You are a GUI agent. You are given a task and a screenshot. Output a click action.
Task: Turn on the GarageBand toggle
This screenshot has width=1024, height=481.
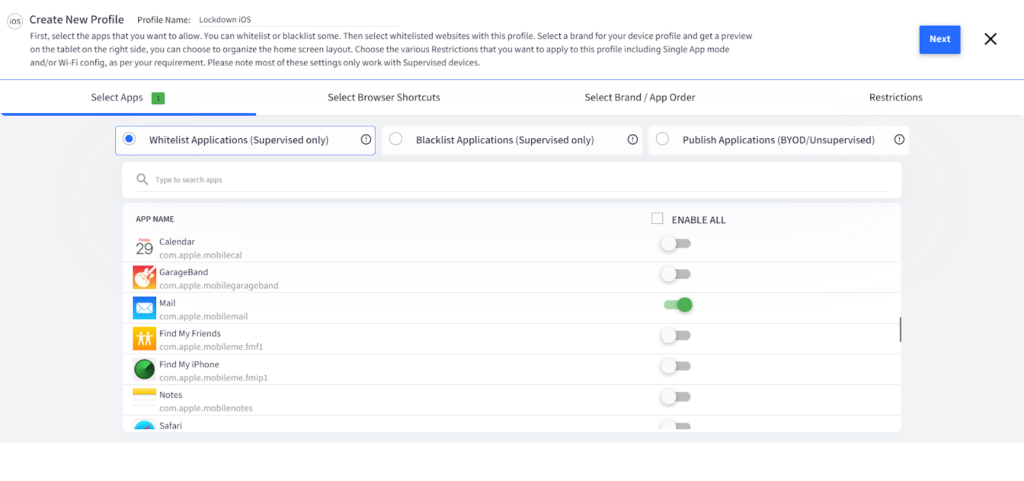(x=675, y=274)
